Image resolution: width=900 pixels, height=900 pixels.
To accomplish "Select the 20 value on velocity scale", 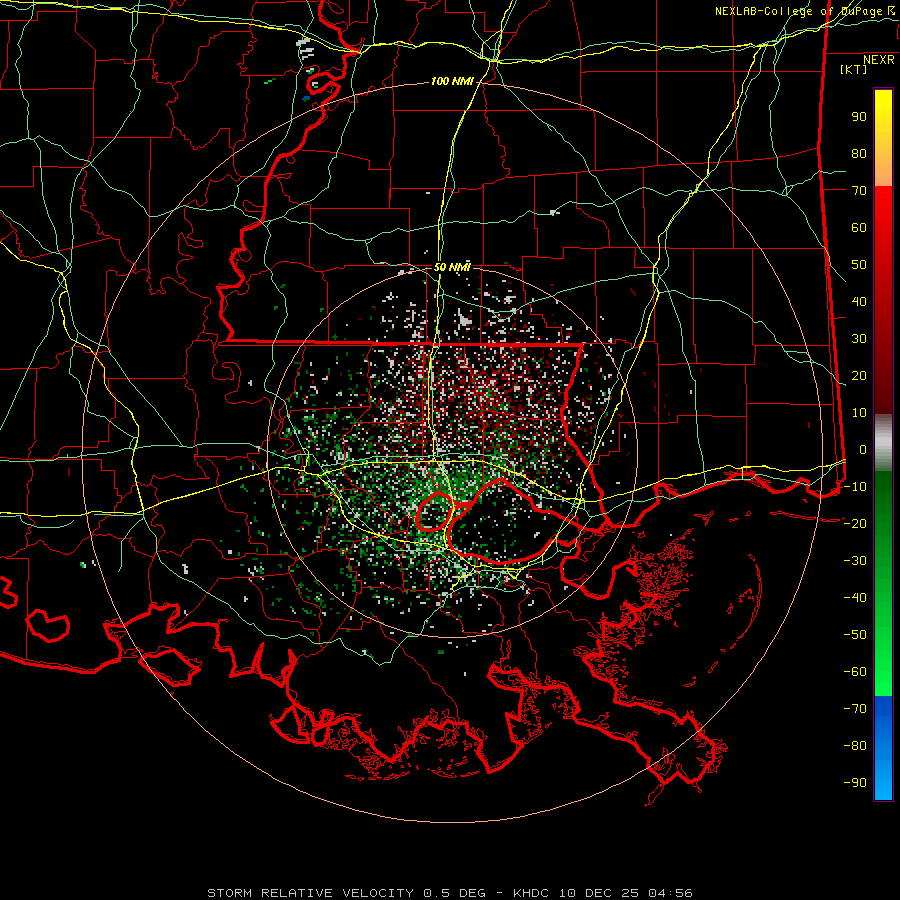I will click(x=859, y=376).
